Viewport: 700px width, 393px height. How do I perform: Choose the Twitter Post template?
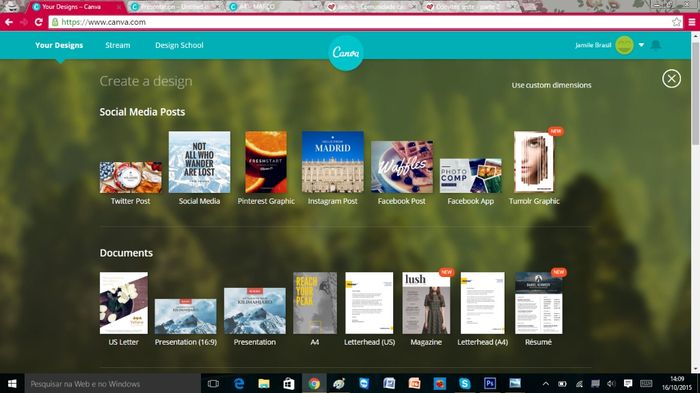pos(130,177)
